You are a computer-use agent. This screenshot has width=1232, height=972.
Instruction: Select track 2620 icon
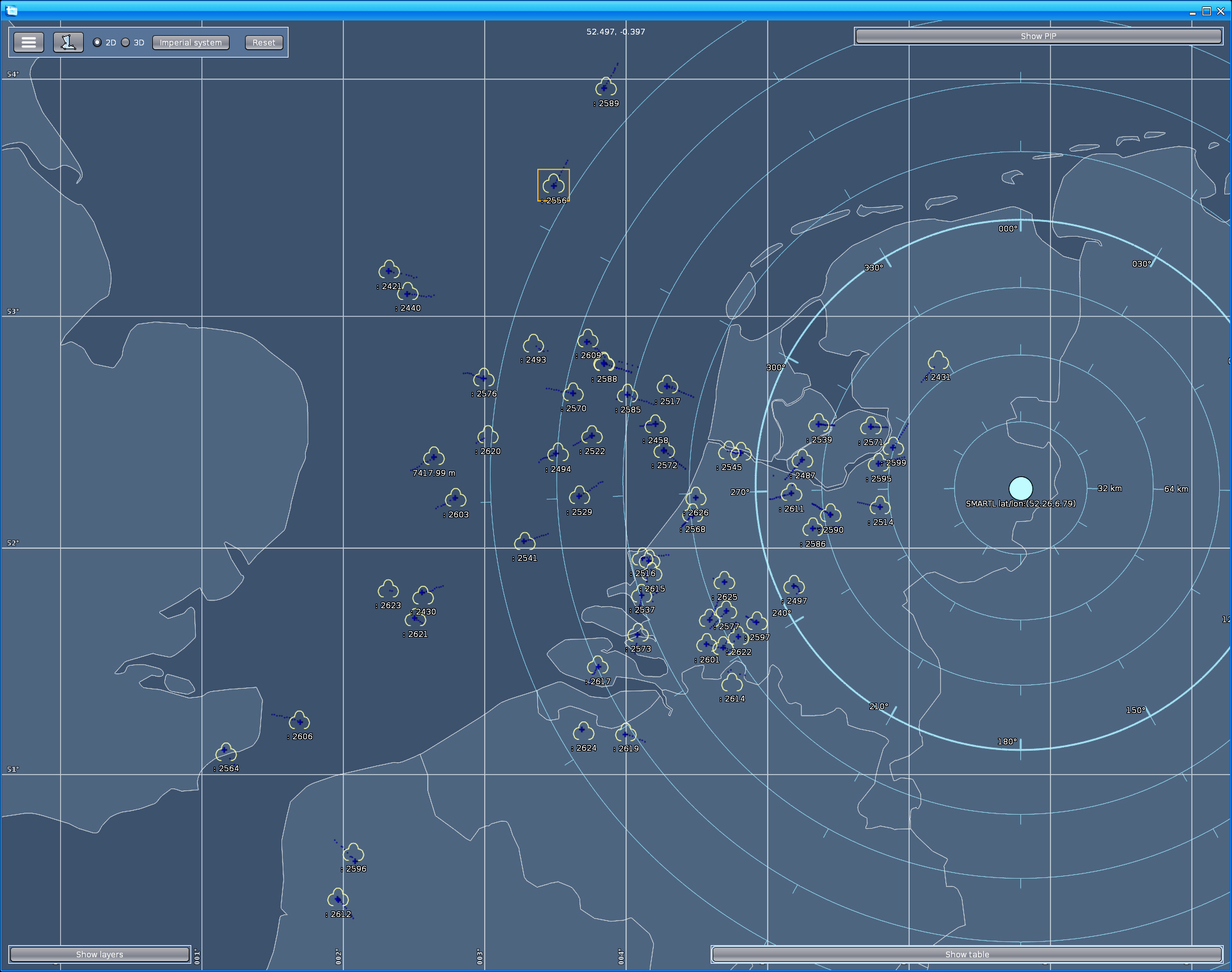[487, 435]
